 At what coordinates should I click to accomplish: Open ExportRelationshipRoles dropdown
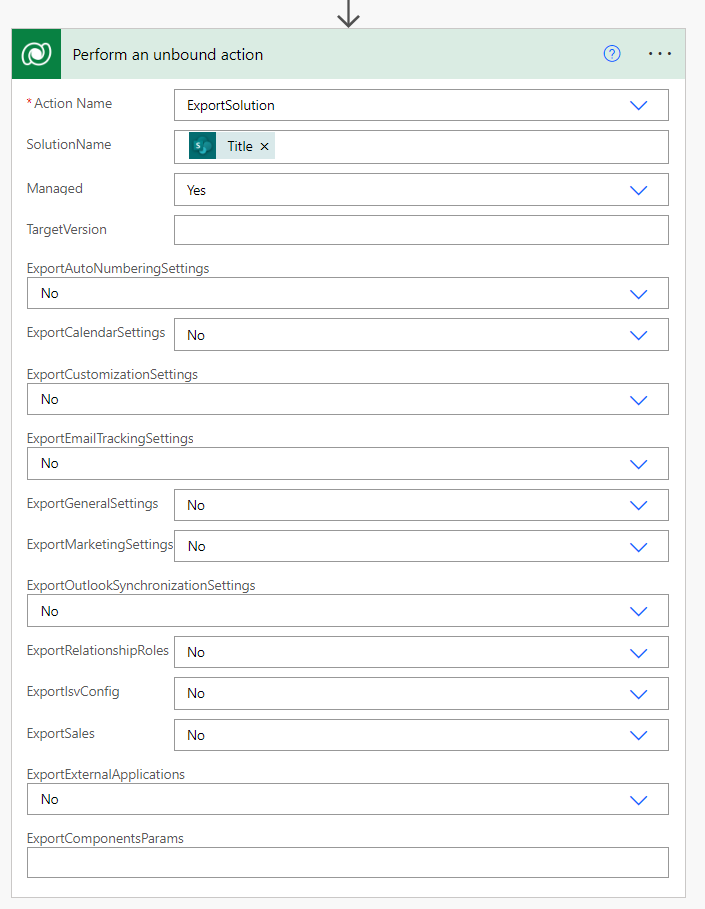point(639,652)
